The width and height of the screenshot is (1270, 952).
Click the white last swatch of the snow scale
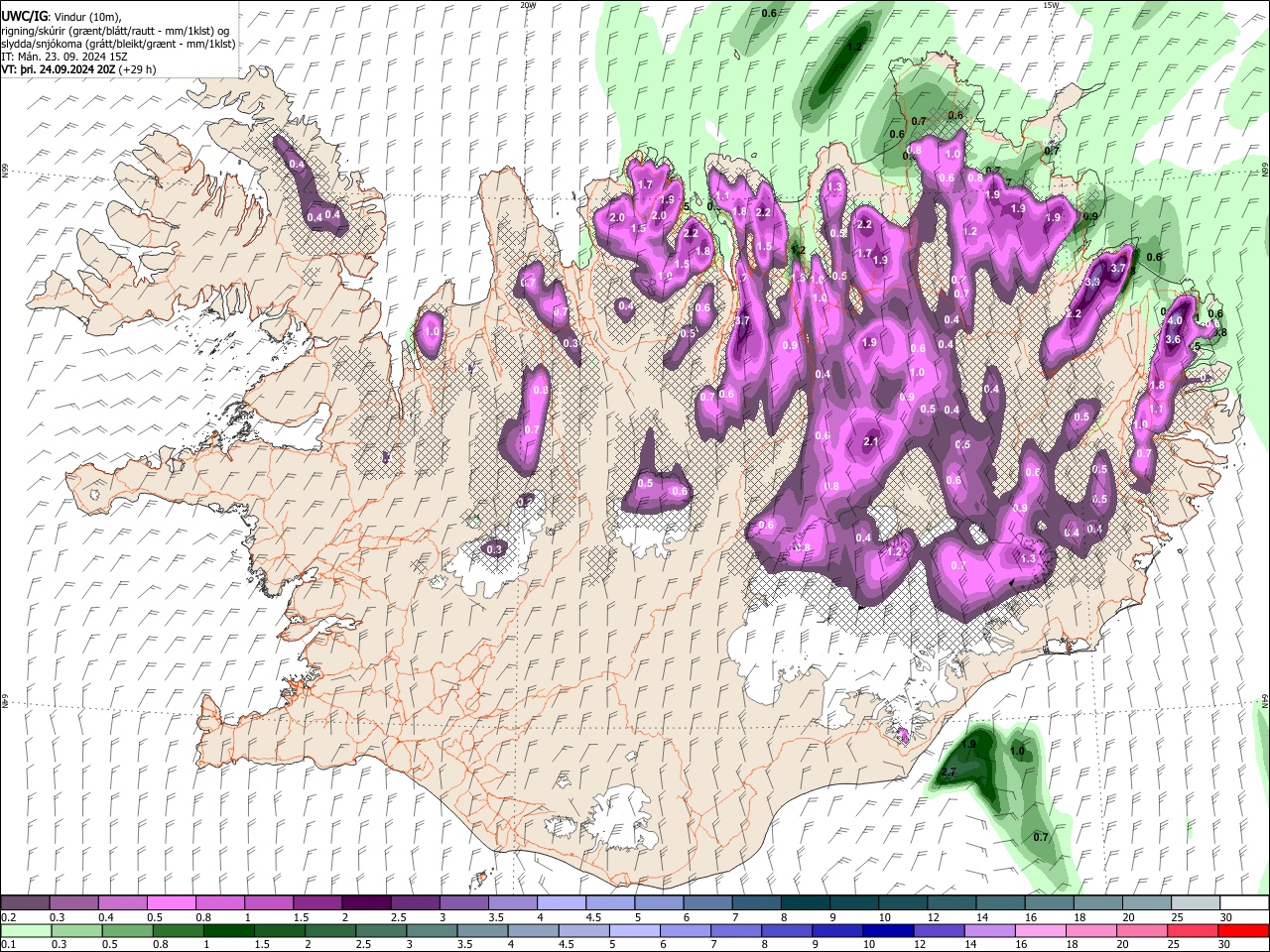pos(1244,903)
